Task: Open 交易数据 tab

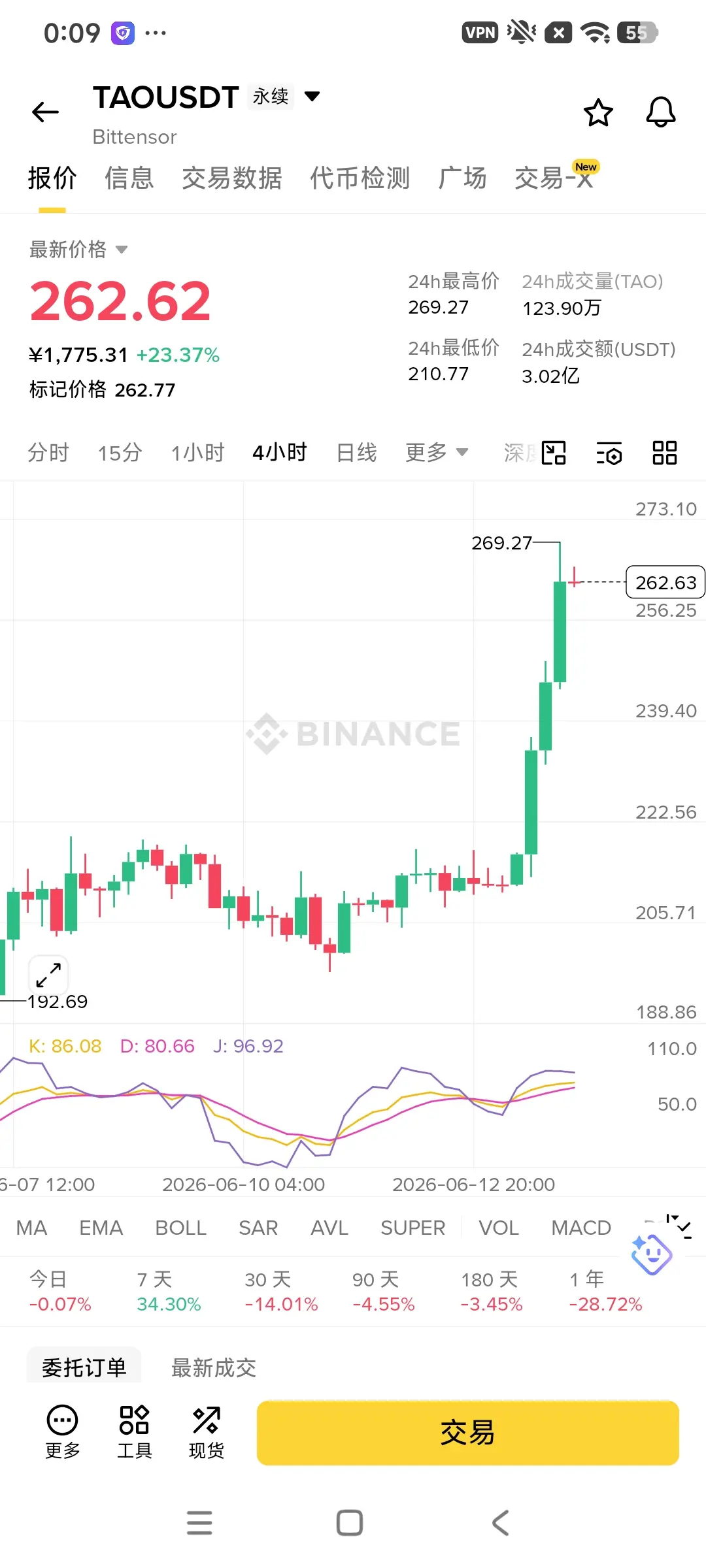Action: pos(232,178)
